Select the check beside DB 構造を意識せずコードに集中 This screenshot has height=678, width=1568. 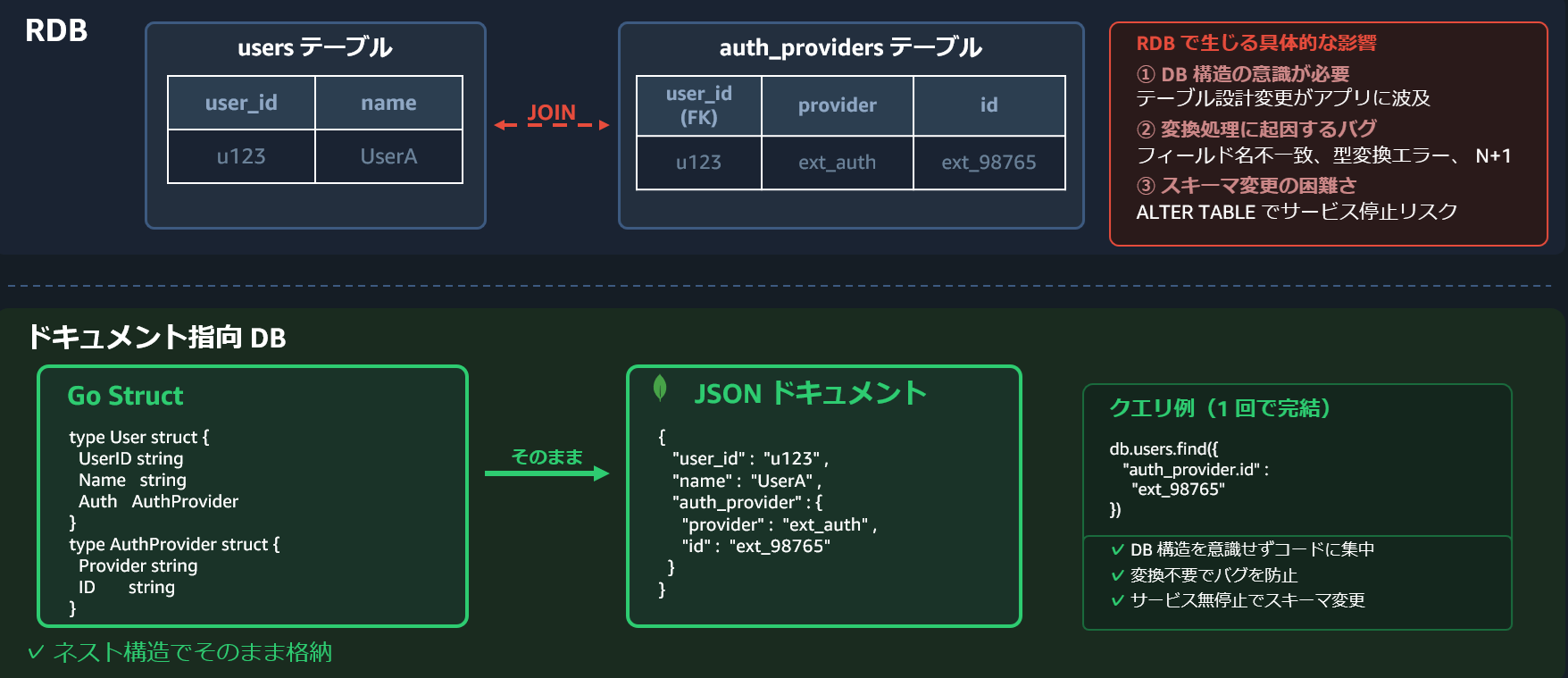click(x=1117, y=549)
